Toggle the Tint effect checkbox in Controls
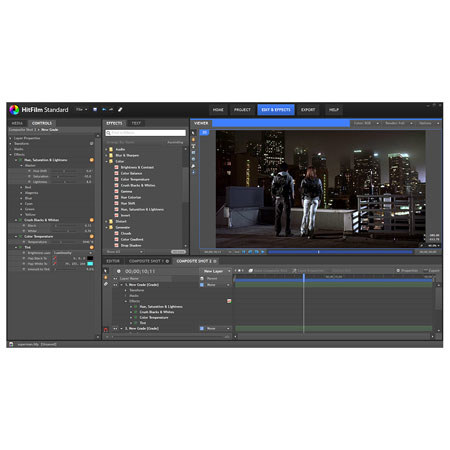The image size is (450, 450). click(21, 247)
